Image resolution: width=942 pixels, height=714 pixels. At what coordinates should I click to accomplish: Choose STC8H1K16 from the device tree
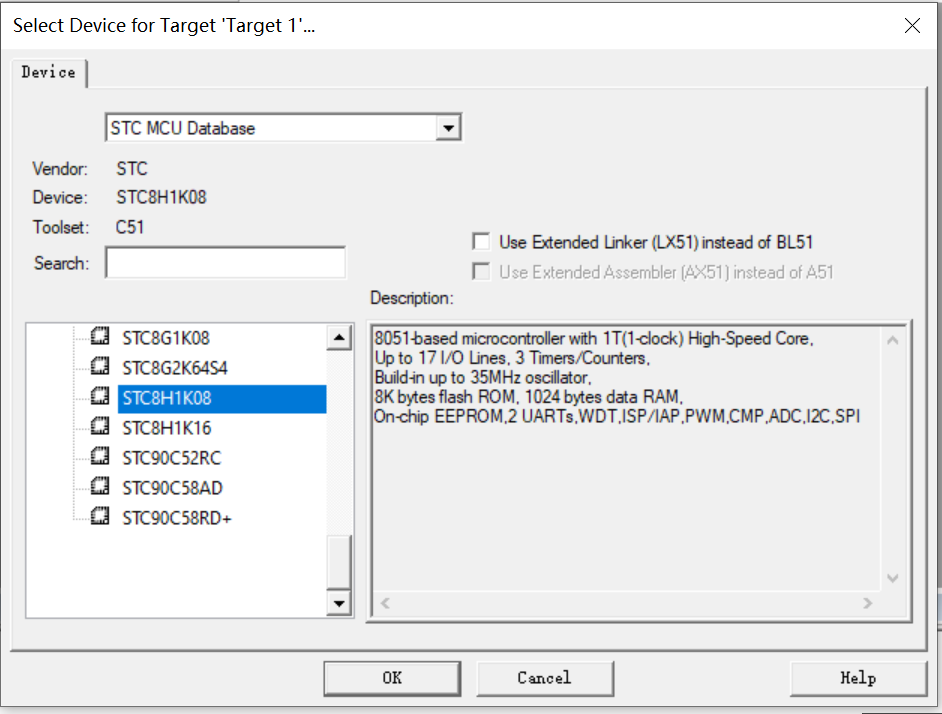[x=166, y=429]
